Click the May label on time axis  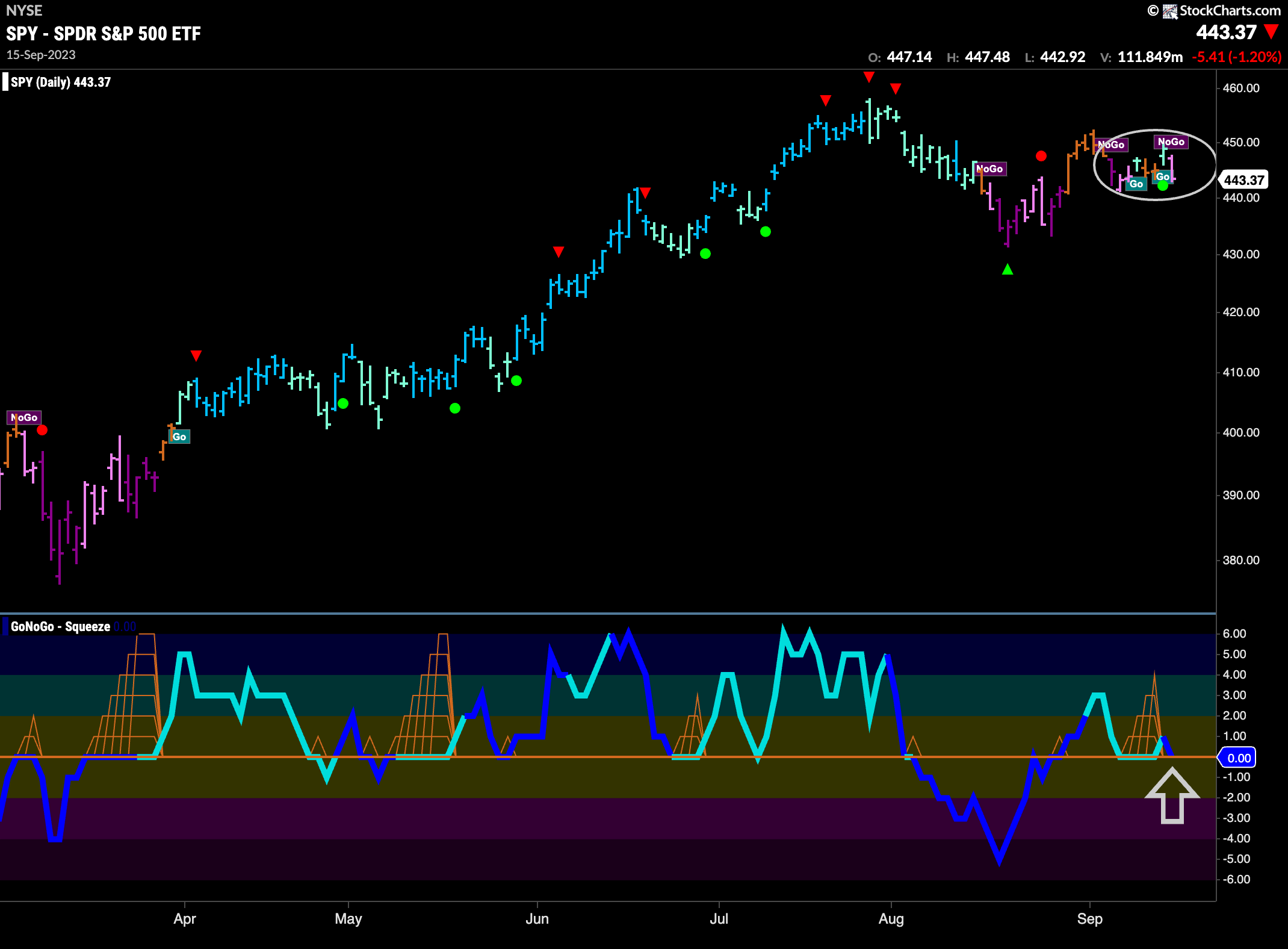(348, 918)
